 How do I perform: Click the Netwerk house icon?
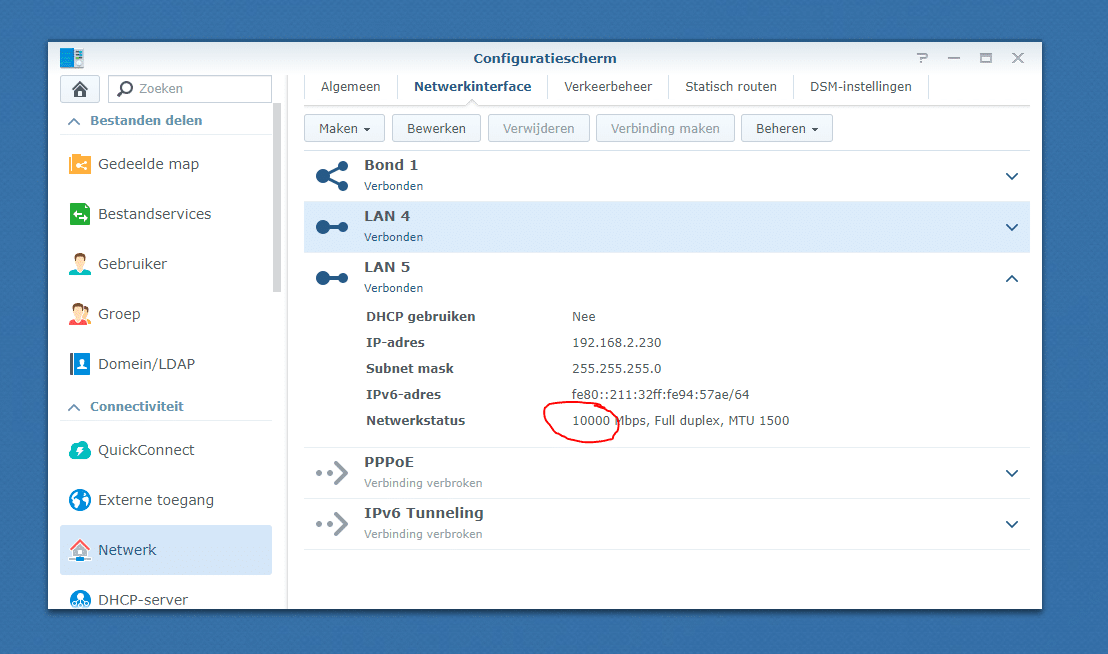click(80, 549)
